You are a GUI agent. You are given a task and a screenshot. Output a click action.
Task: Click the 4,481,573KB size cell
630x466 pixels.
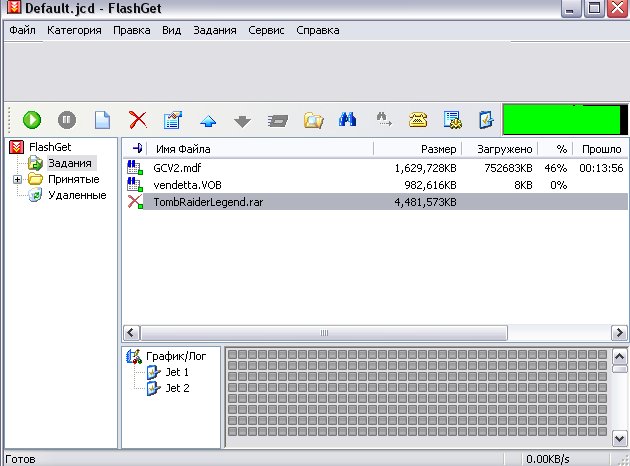coord(425,202)
